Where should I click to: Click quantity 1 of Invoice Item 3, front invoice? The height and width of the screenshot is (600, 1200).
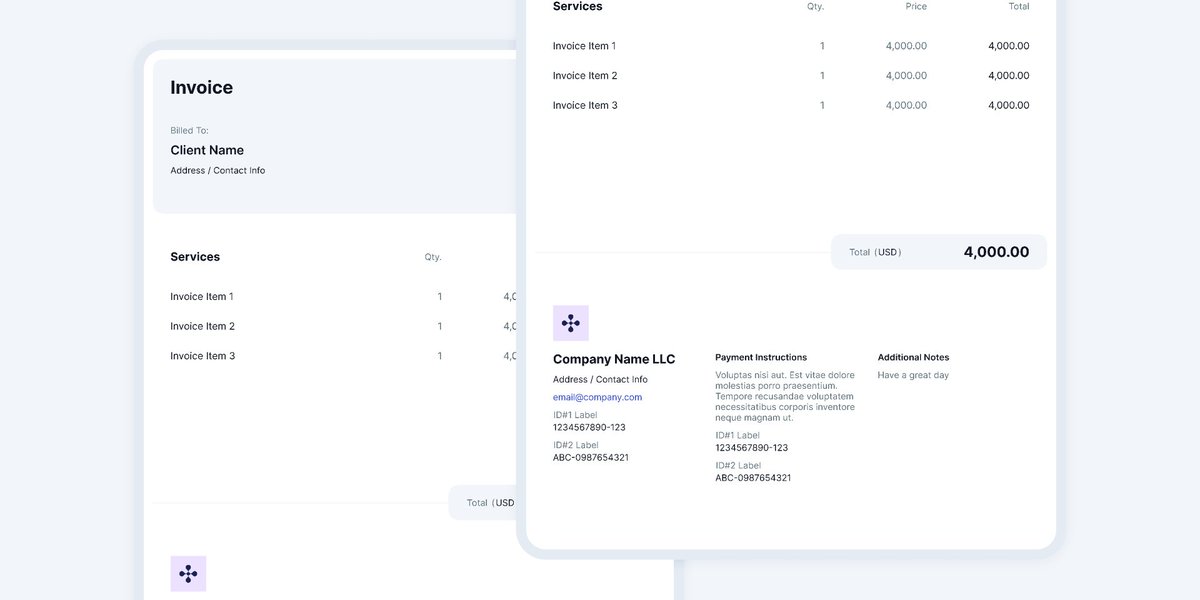822,105
